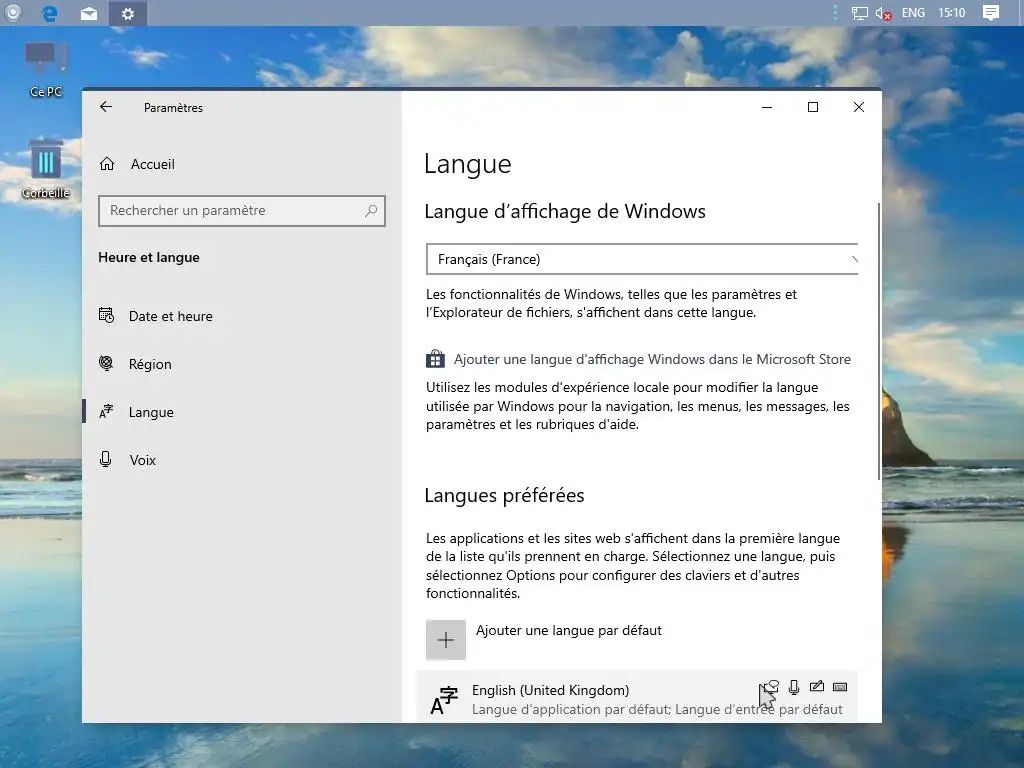Image resolution: width=1024 pixels, height=768 pixels.
Task: Click the Heure et langue heading
Action: point(149,257)
